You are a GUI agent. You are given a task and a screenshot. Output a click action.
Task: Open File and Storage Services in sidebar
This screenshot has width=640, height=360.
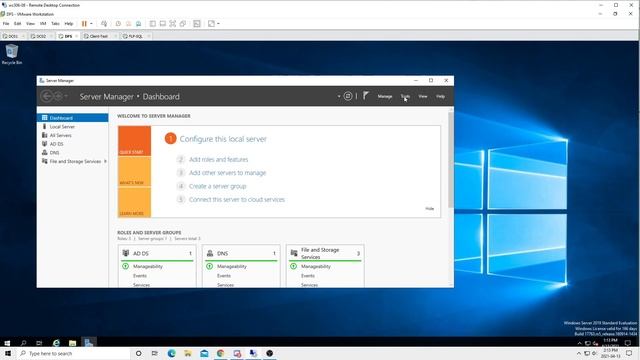tap(72, 162)
